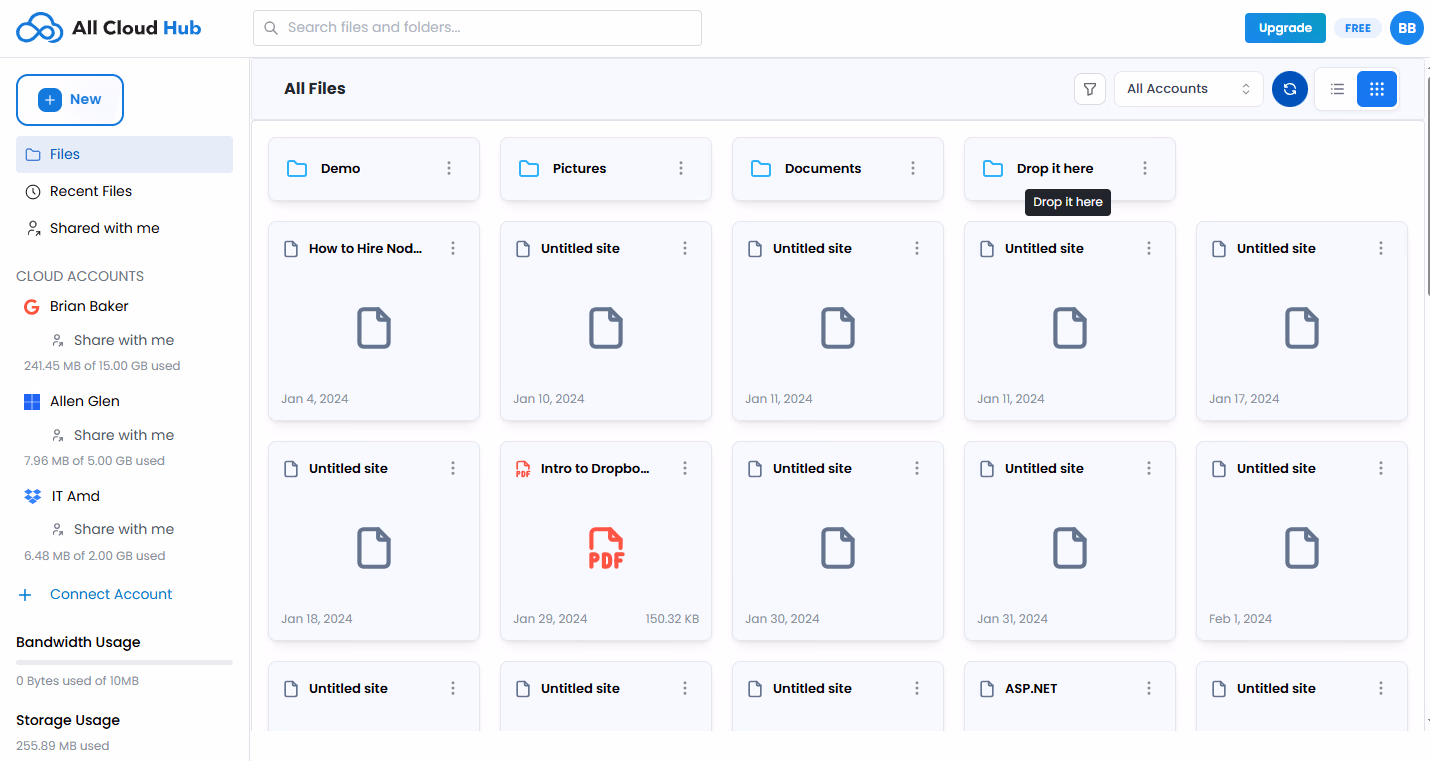Click the Windows icon beside Allen Glen
This screenshot has width=1430, height=761.
tap(31, 401)
